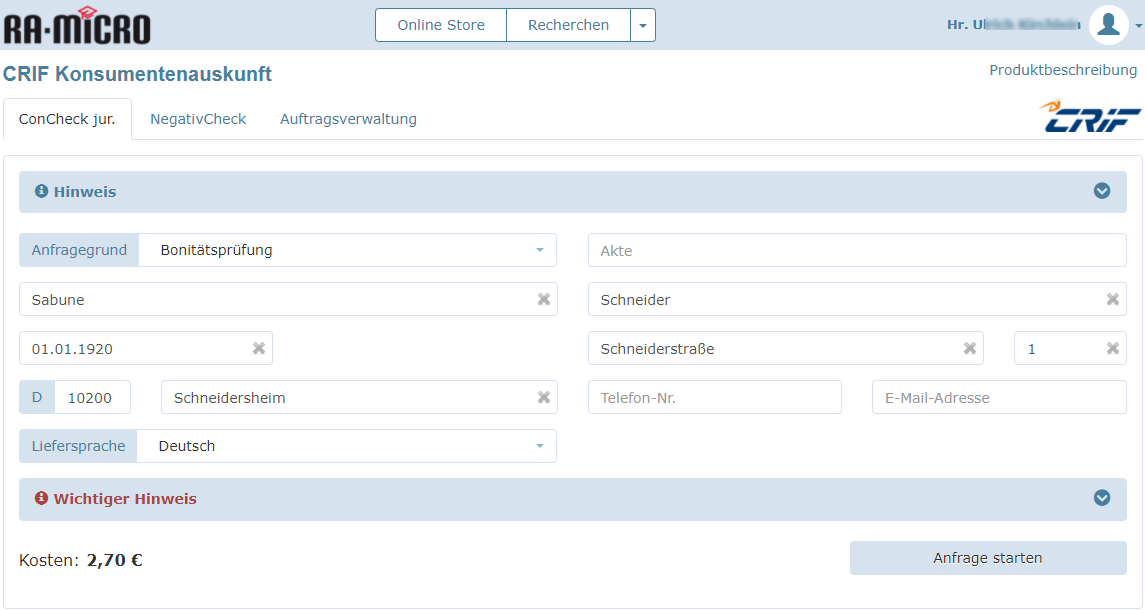Clear the house number field

point(1111,348)
